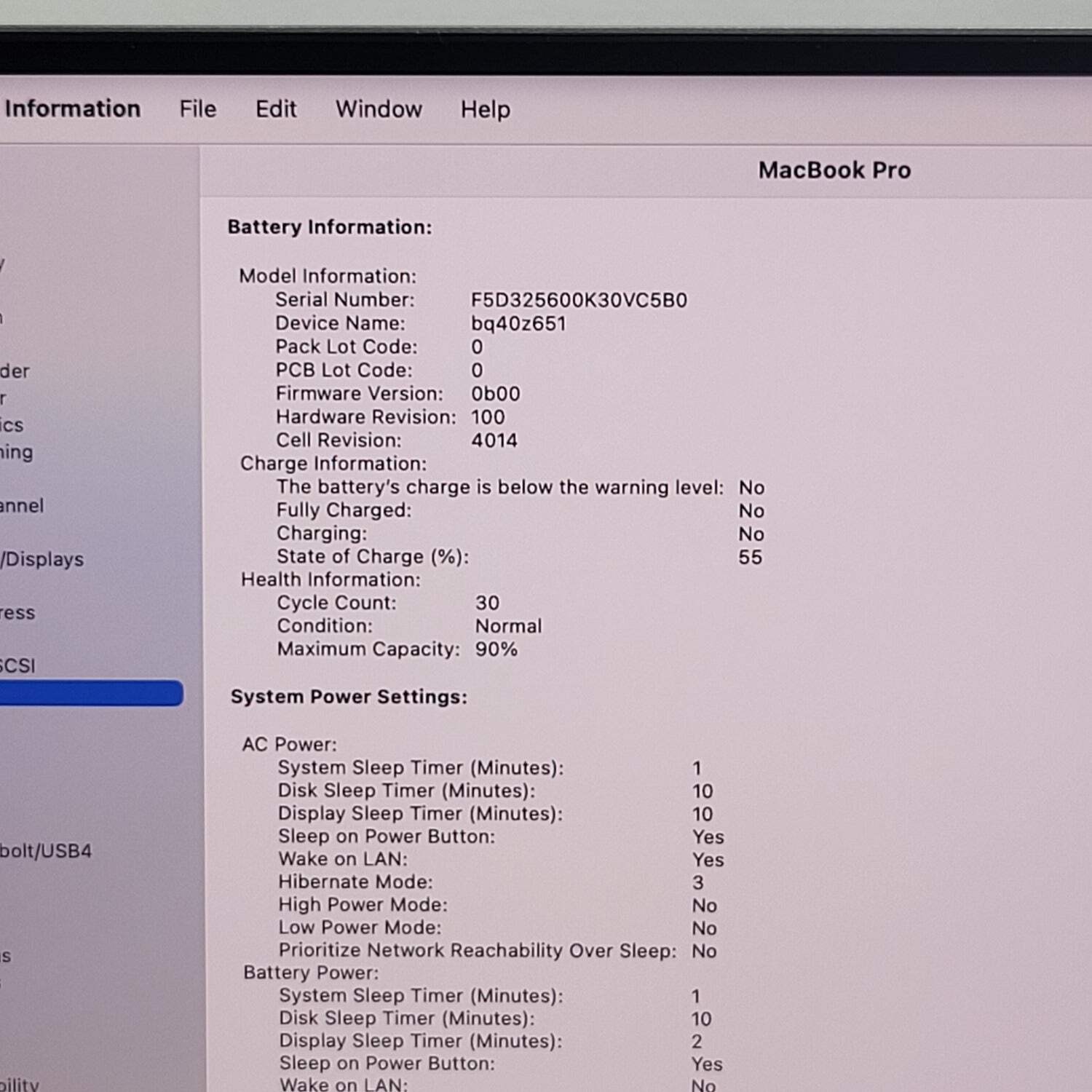The height and width of the screenshot is (1092, 1092).
Task: Select Hardware Revision value 100
Action: 488,417
